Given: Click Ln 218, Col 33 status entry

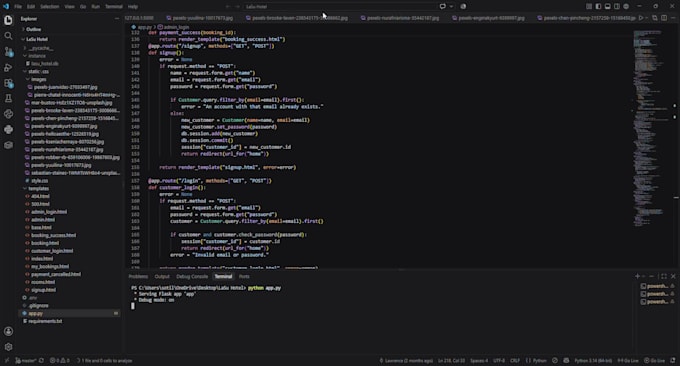Looking at the screenshot, I should (x=451, y=360).
